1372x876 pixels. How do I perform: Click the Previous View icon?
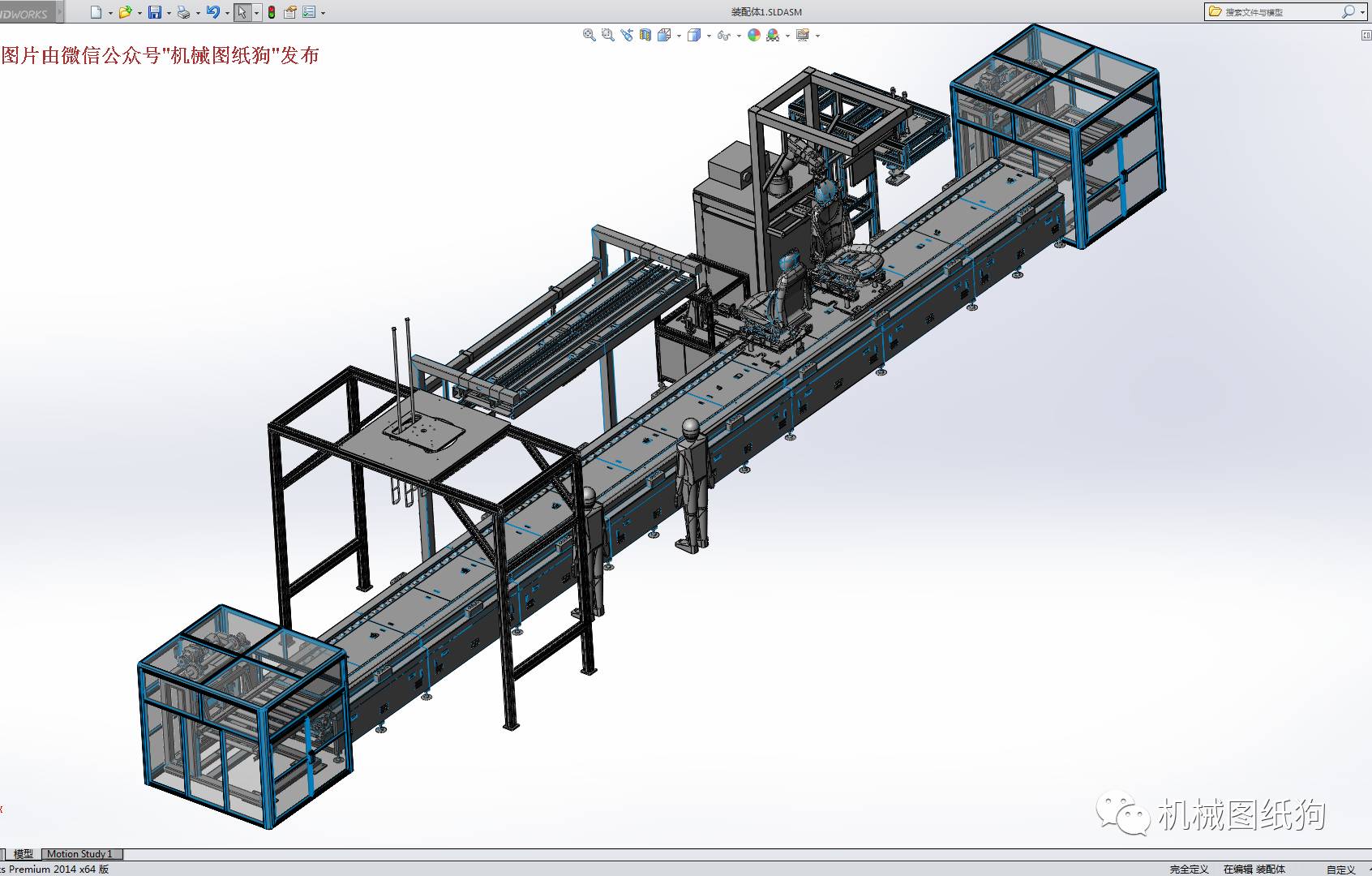[627, 35]
